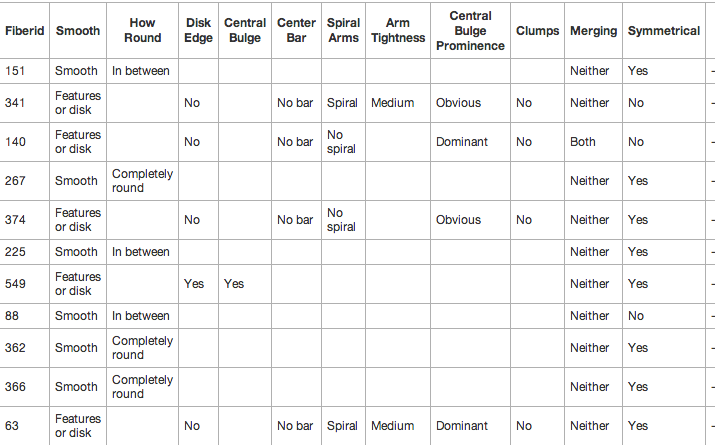This screenshot has width=715, height=445.
Task: Select the Center Bar column header
Action: 296,31
